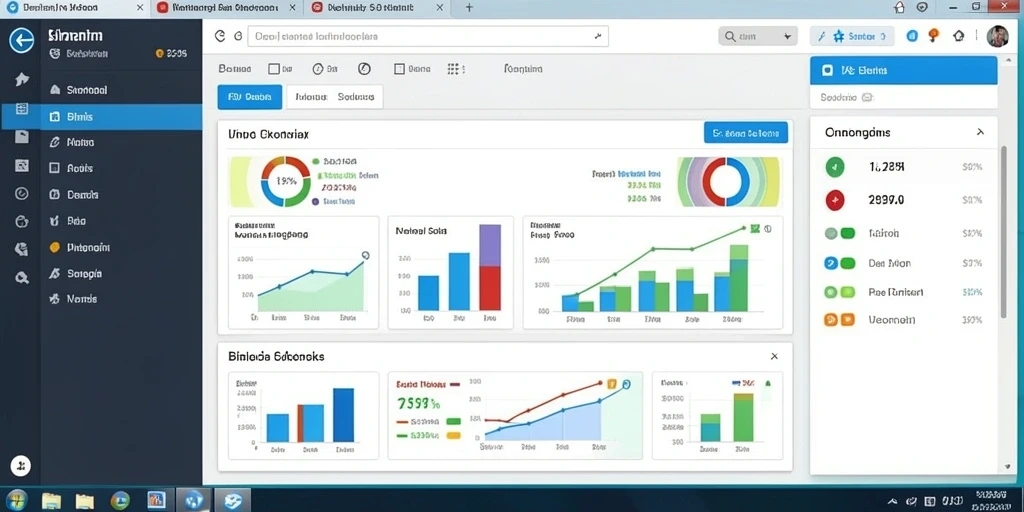
Task: Toggle the orange switch in last list row
Action: pos(839,319)
